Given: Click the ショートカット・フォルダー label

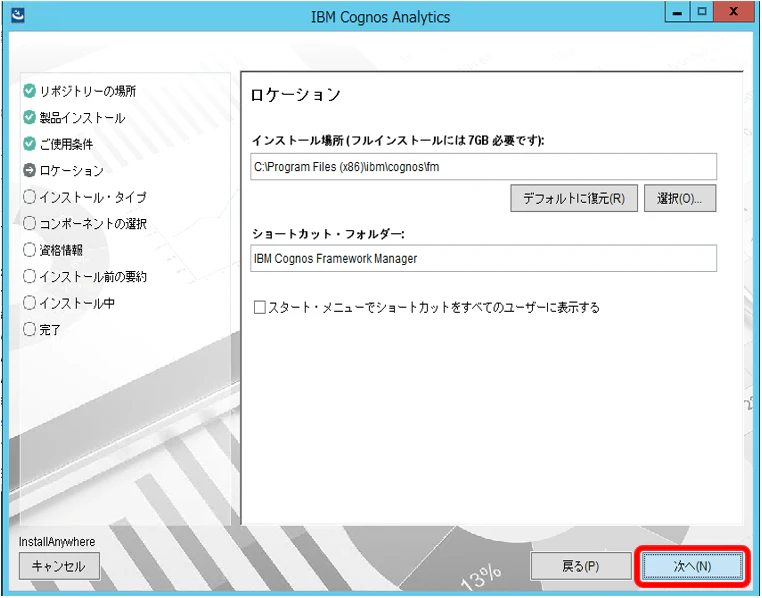Looking at the screenshot, I should coord(328,234).
